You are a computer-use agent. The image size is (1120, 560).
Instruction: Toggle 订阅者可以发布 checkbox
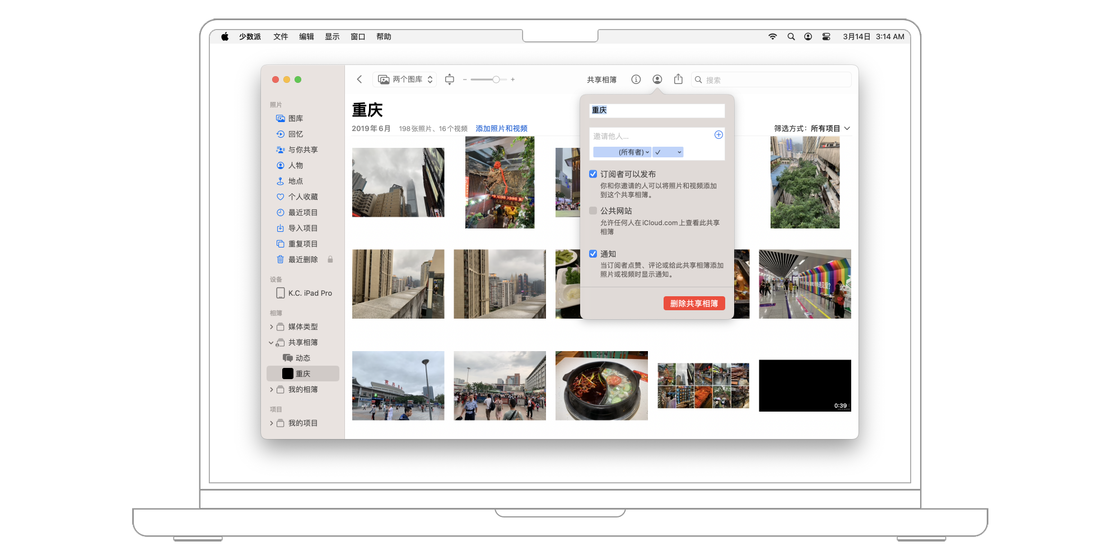pyautogui.click(x=593, y=174)
